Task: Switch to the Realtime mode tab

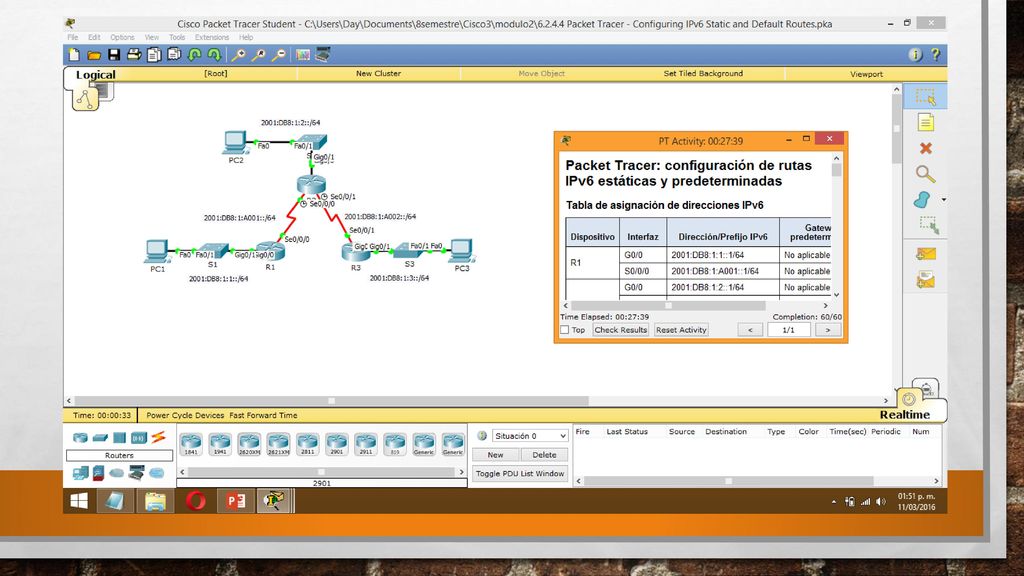Action: click(x=904, y=415)
